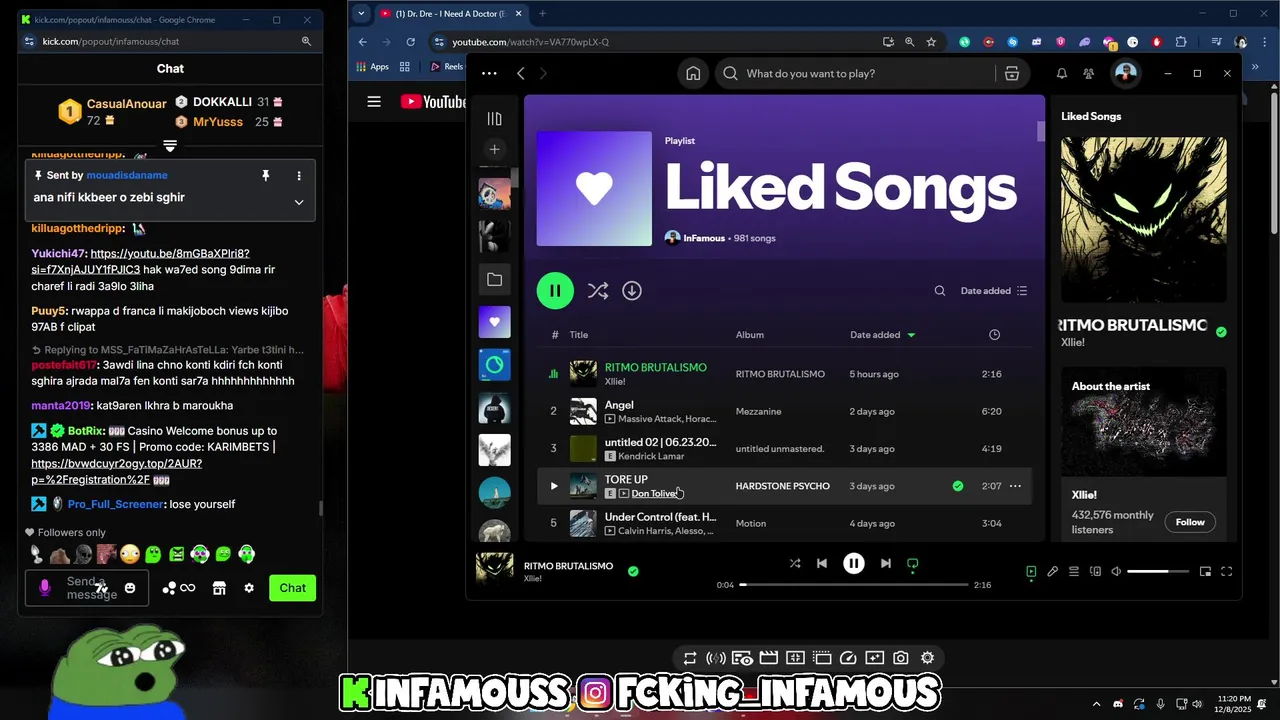Open the camera screenshot overlay icon

[x=901, y=658]
